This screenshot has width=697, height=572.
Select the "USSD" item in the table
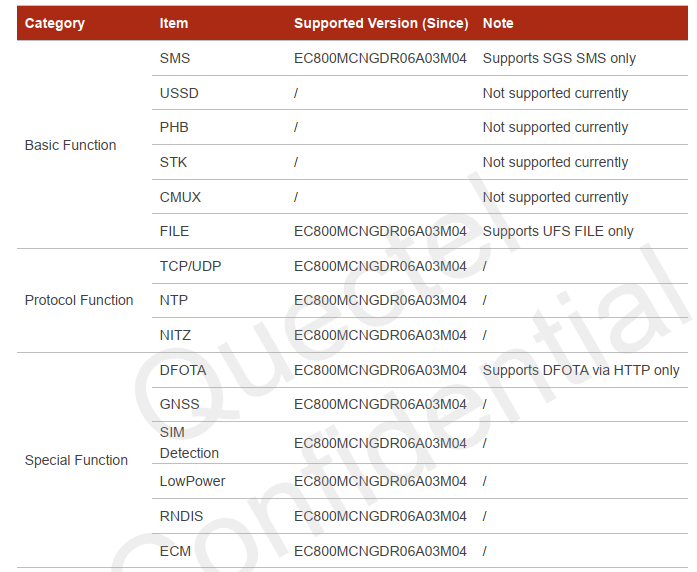(179, 93)
